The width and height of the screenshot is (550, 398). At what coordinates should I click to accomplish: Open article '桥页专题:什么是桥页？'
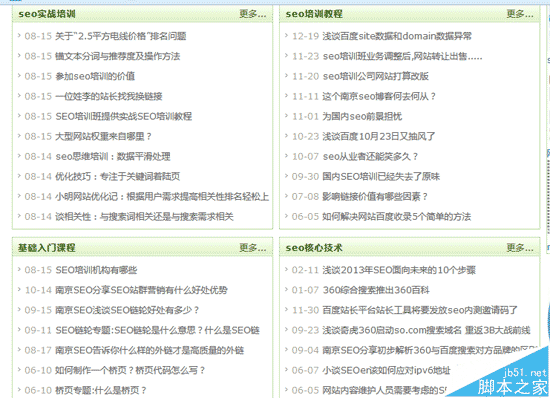[101, 390]
